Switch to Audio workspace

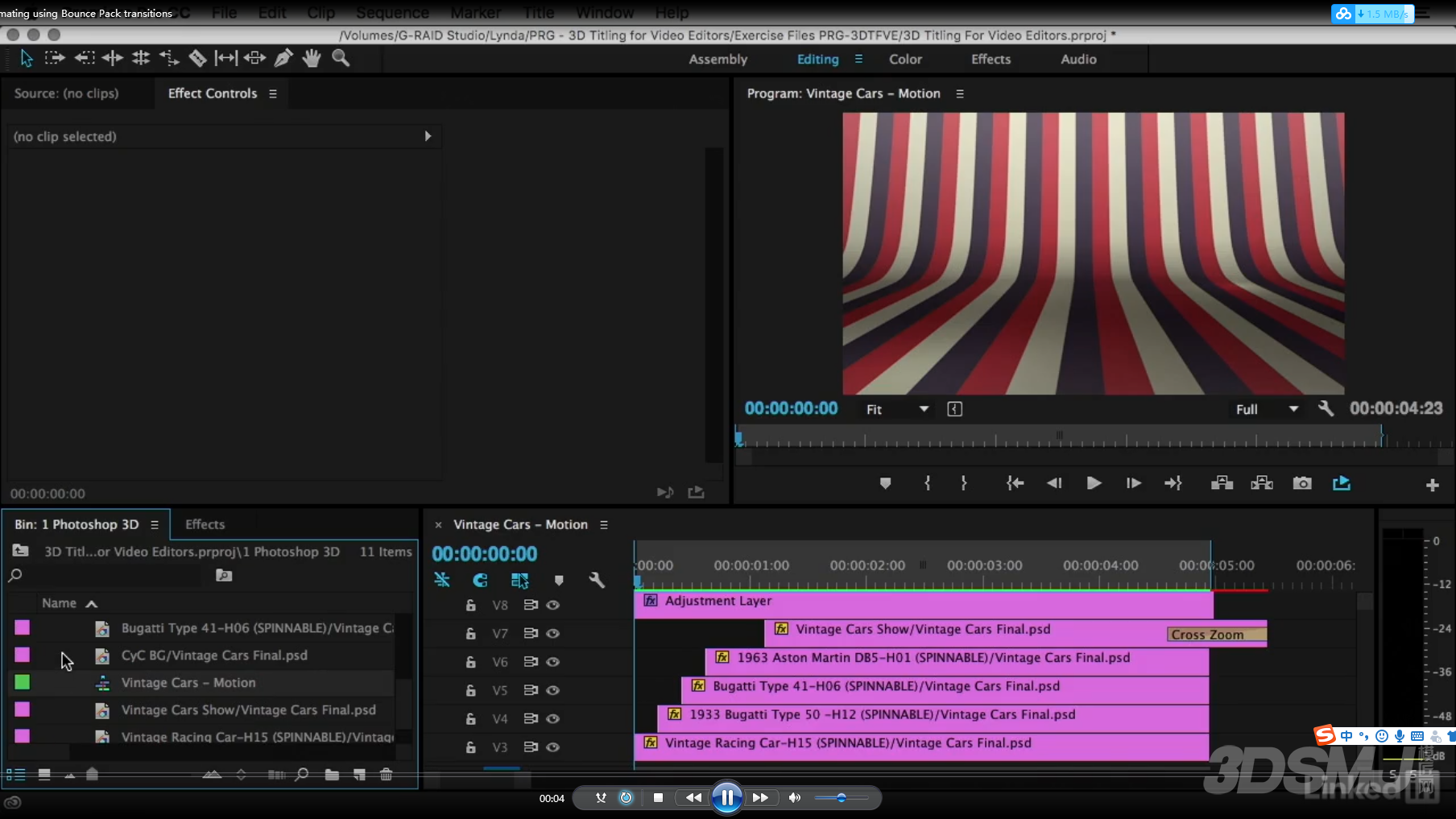pos(1078,59)
